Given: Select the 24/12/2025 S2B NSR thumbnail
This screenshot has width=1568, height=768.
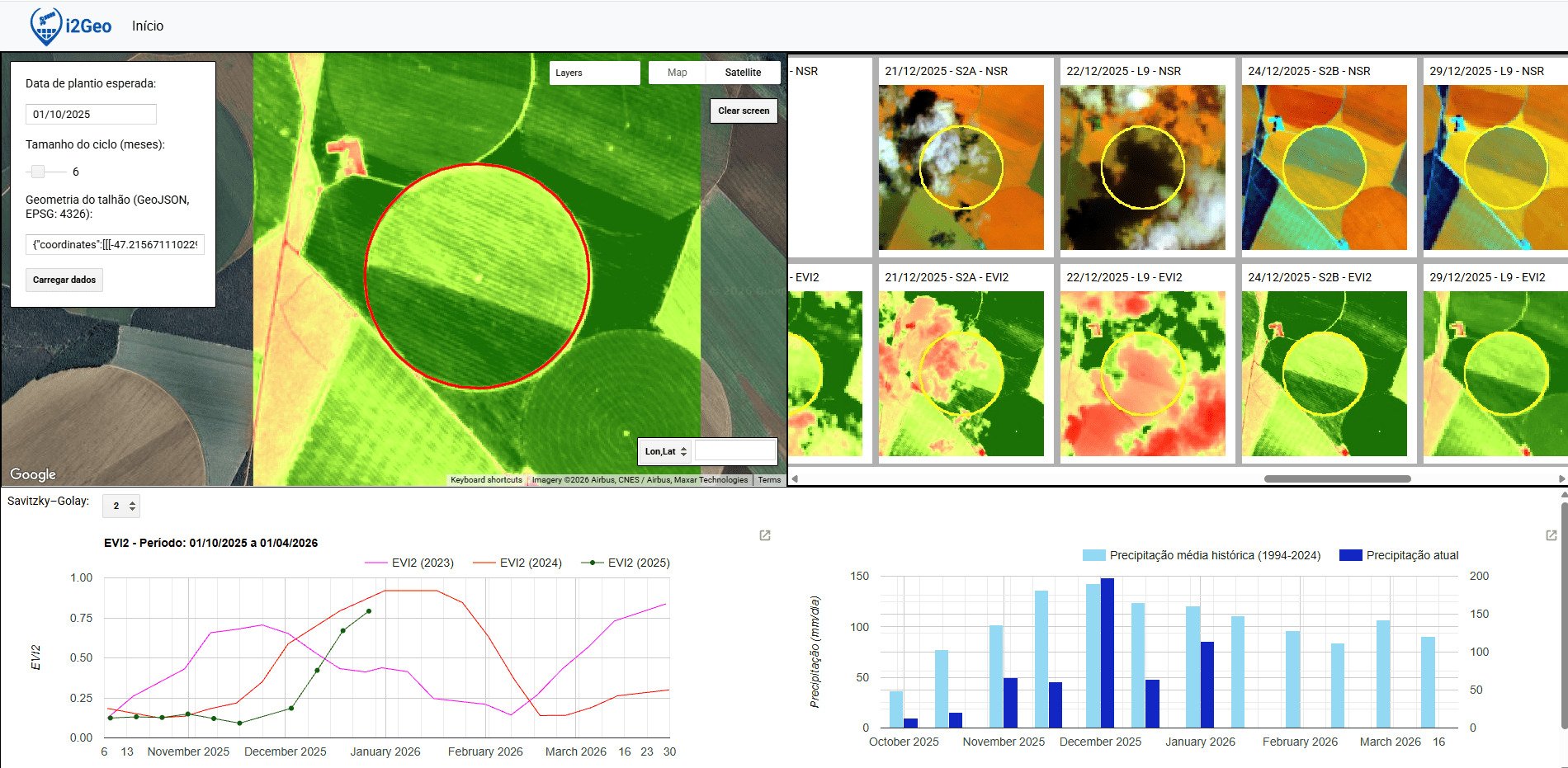Looking at the screenshot, I should [x=1324, y=167].
